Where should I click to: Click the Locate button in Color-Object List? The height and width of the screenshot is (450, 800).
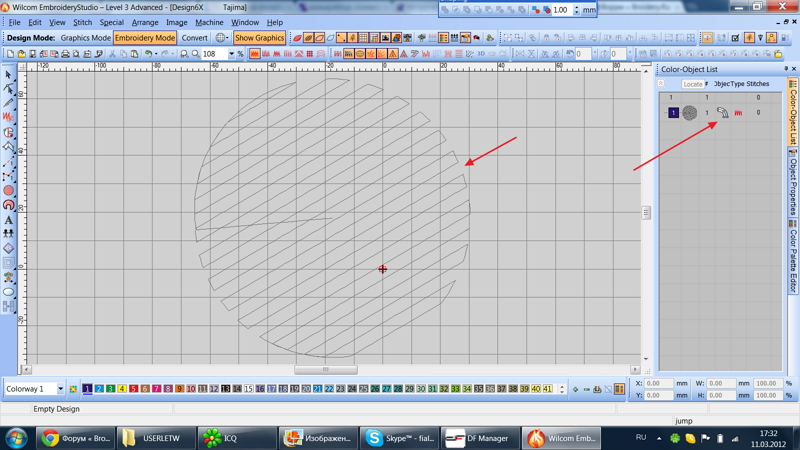(x=692, y=84)
